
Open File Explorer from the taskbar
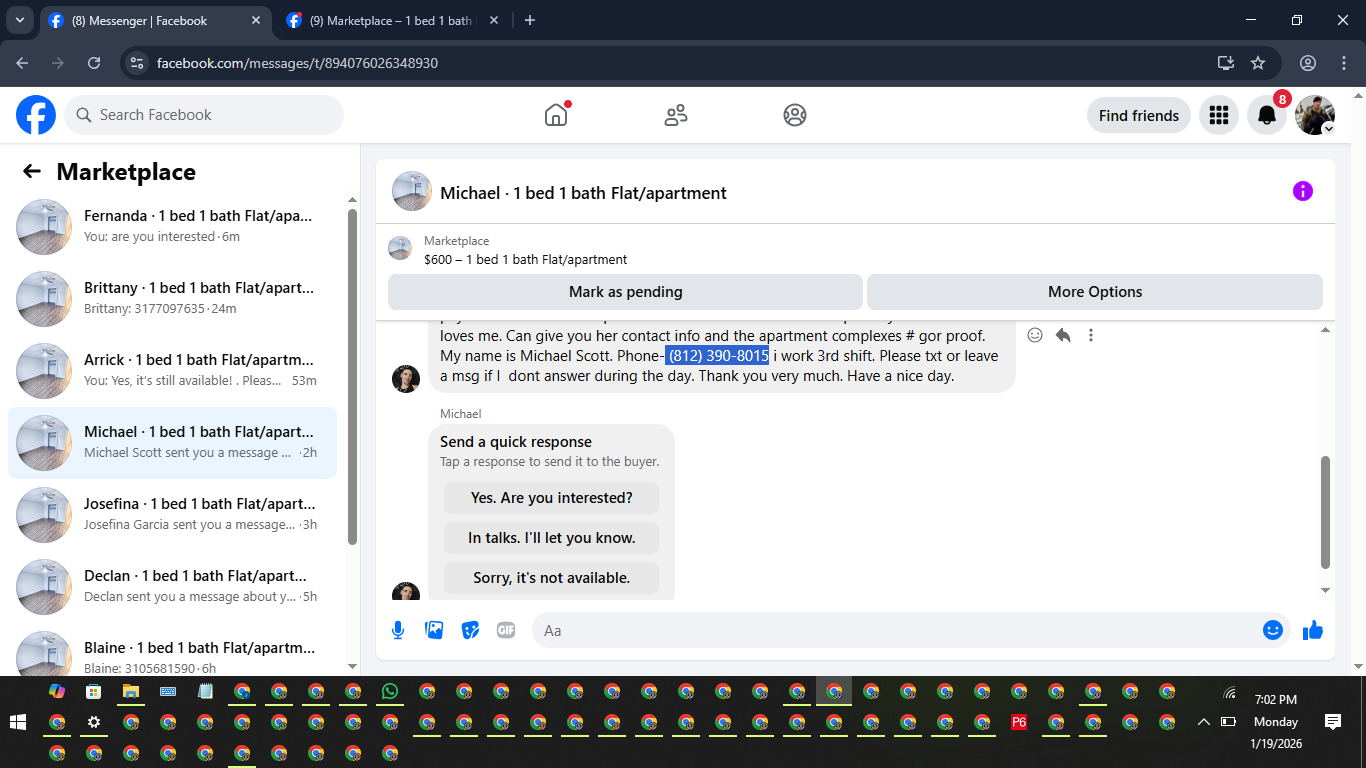tap(130, 691)
